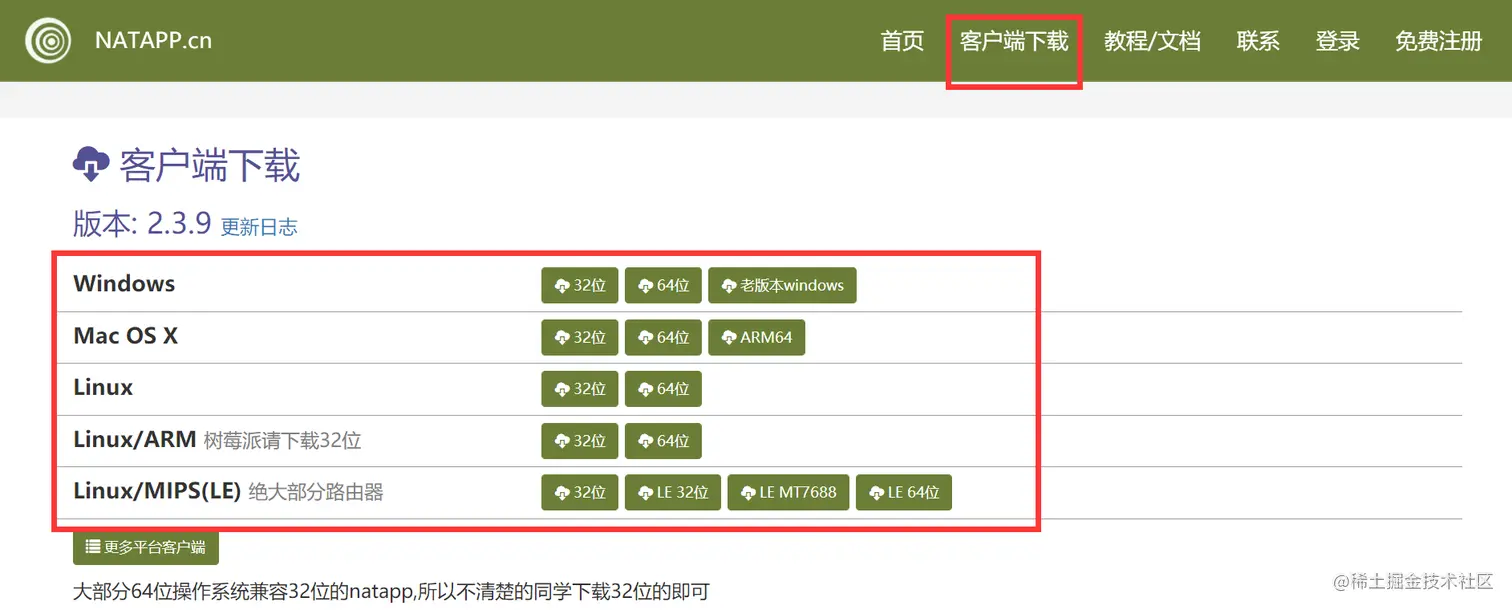Screen dimensions: 1512x610
Task: Download Mac OS X 32位 client
Action: click(x=580, y=337)
